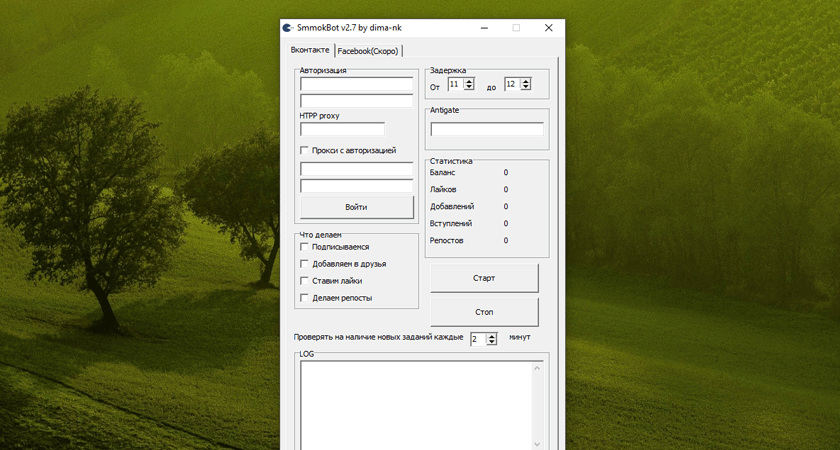Decrease the Задержка до value with down arrow
Image resolution: width=840 pixels, height=450 pixels.
(526, 87)
